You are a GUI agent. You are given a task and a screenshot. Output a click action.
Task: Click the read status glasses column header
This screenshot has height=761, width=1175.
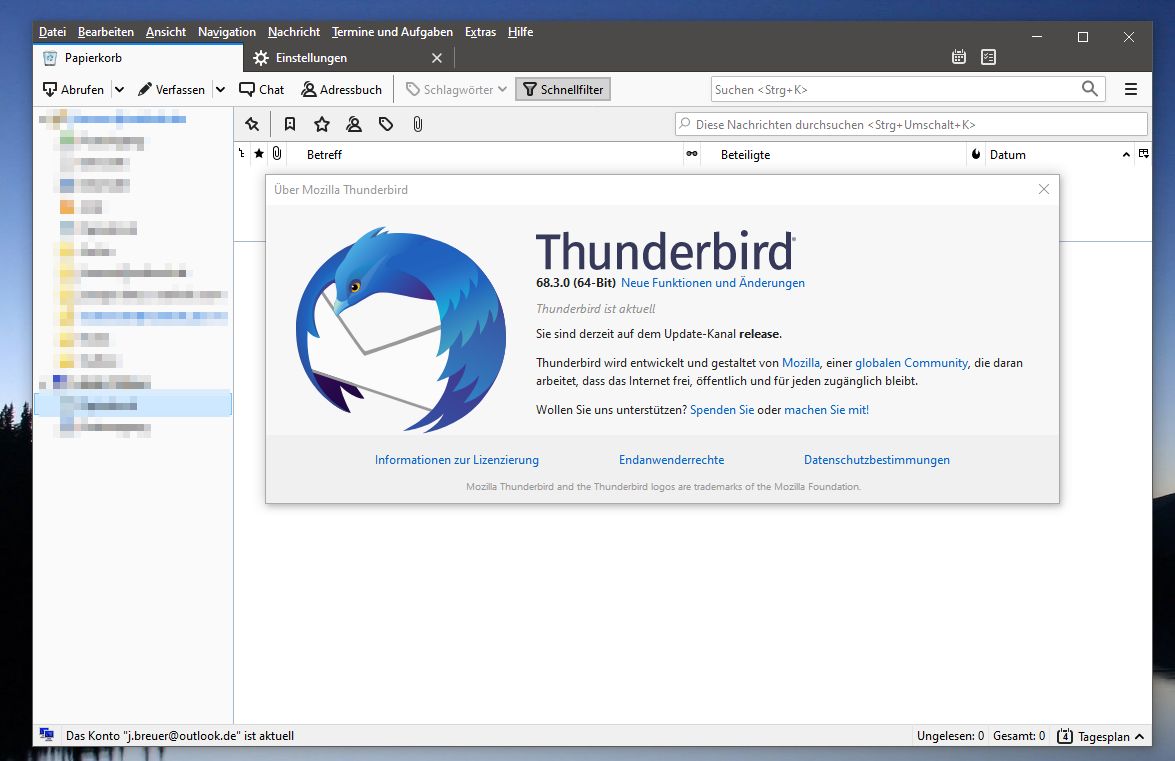coord(692,154)
